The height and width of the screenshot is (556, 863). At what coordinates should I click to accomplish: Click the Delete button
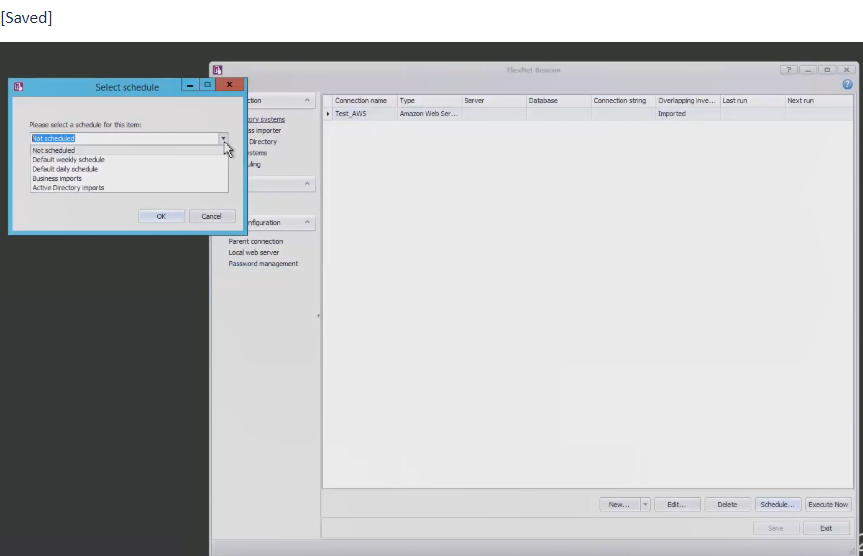click(727, 504)
